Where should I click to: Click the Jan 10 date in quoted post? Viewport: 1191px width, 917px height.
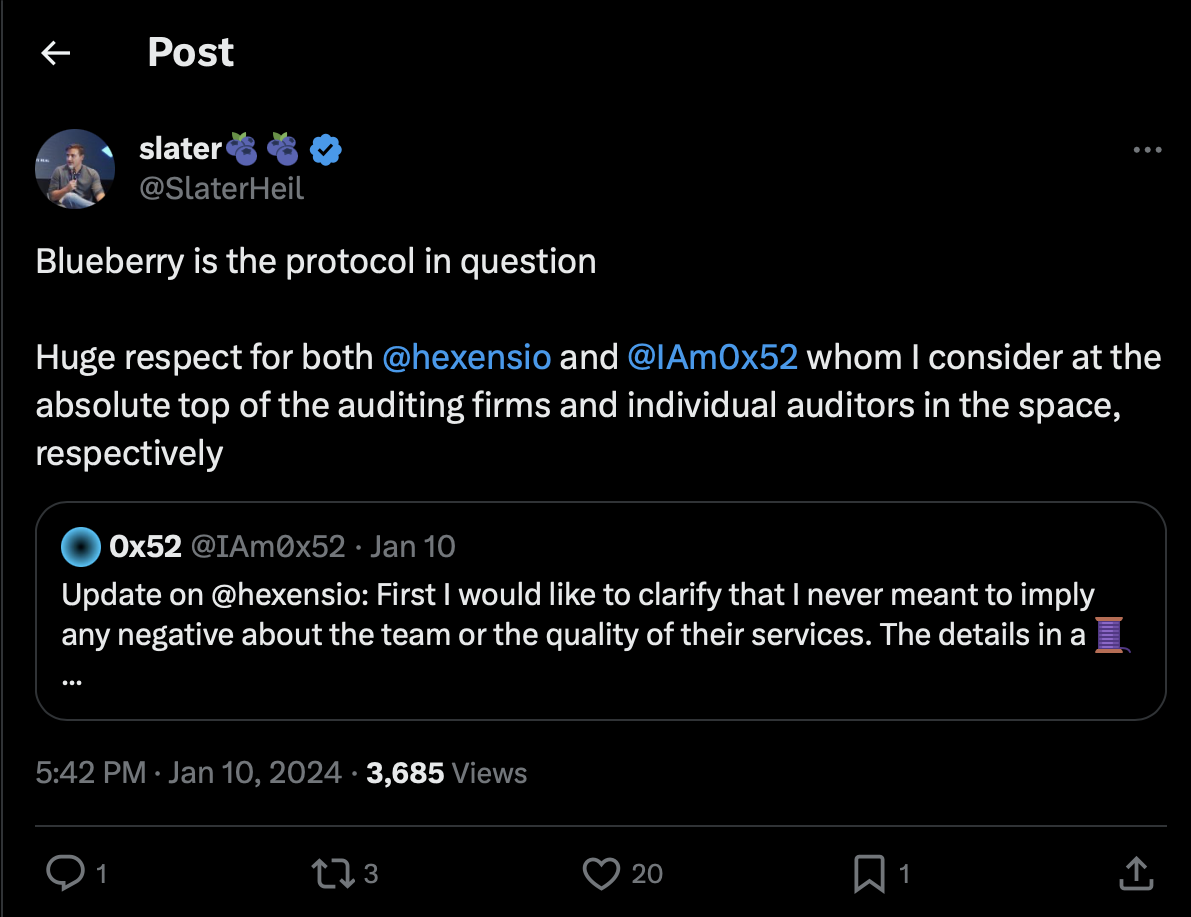click(412, 546)
